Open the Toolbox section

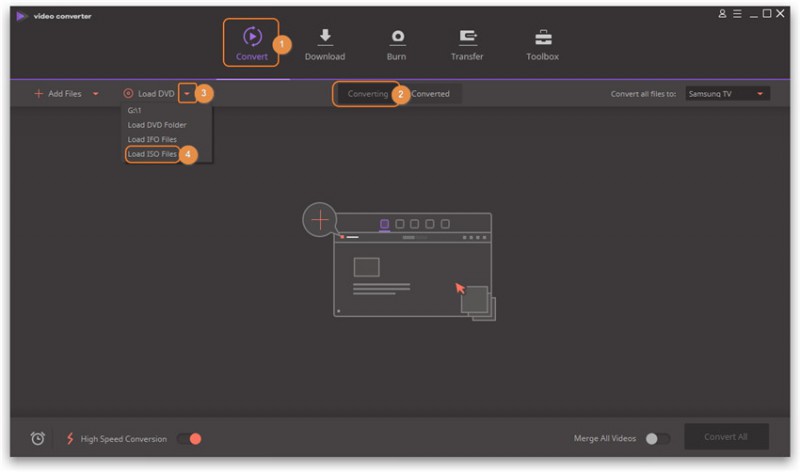(x=543, y=38)
